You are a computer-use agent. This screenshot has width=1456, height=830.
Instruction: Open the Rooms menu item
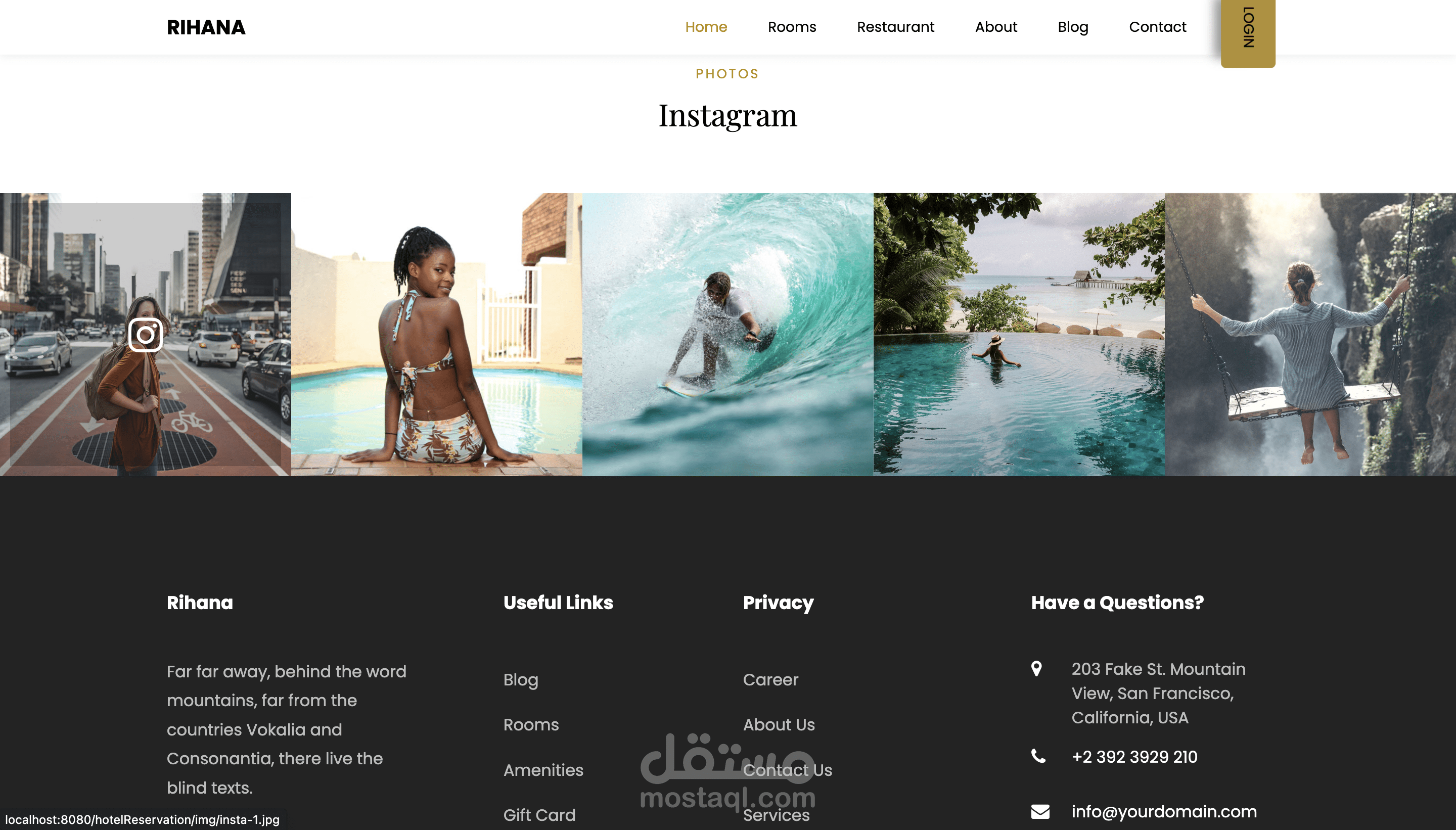[x=791, y=27]
